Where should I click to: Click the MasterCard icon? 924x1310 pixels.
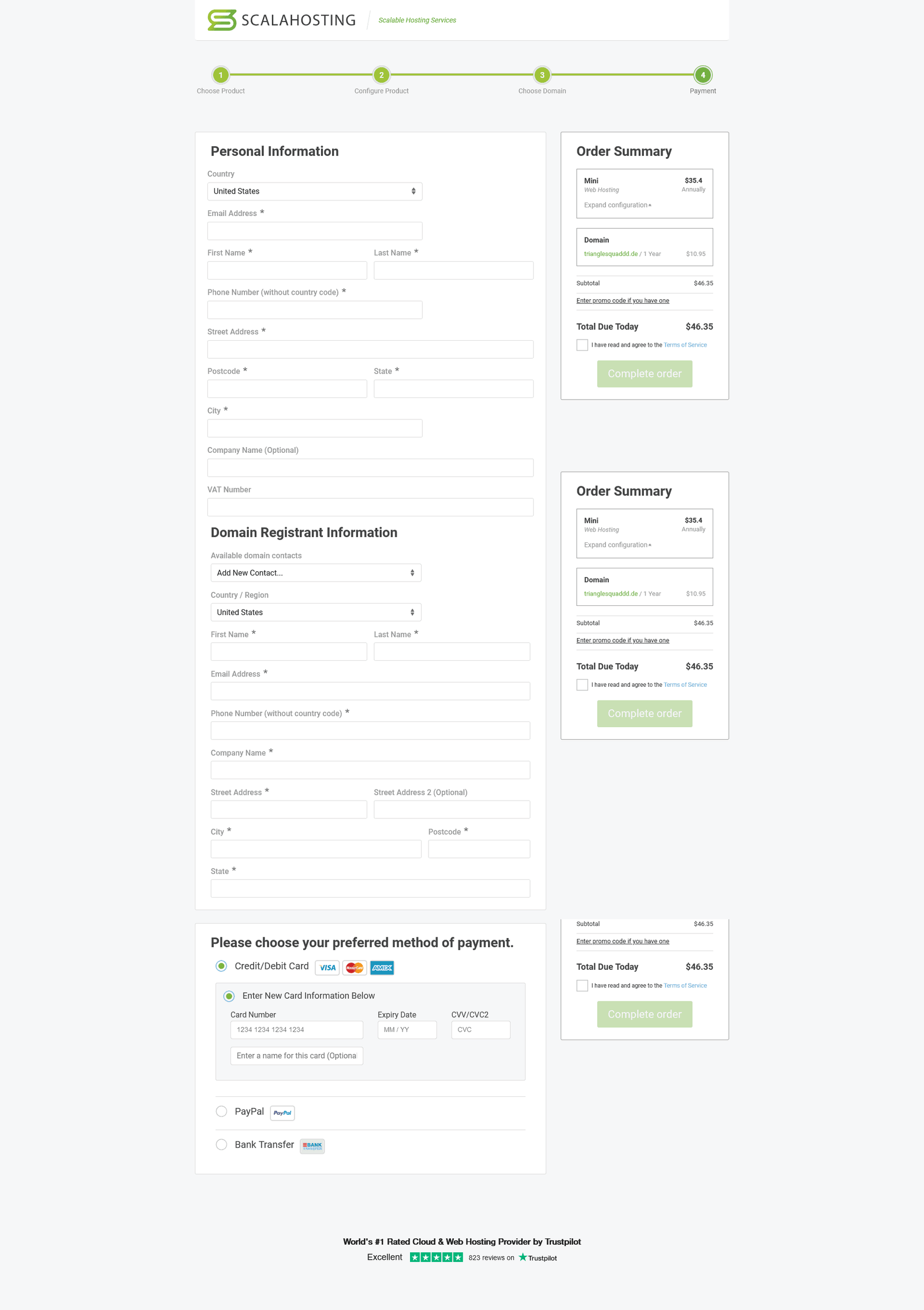355,967
